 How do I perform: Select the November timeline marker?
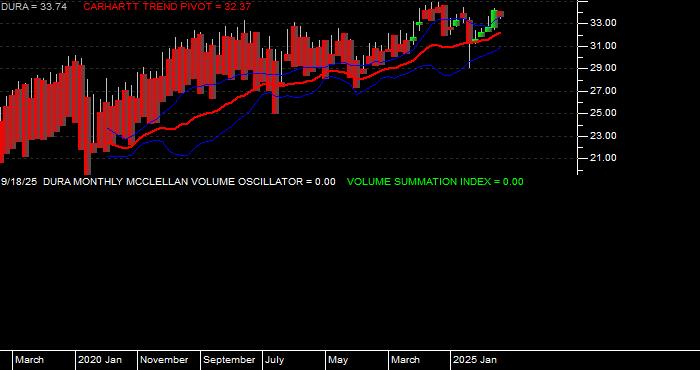tap(164, 360)
